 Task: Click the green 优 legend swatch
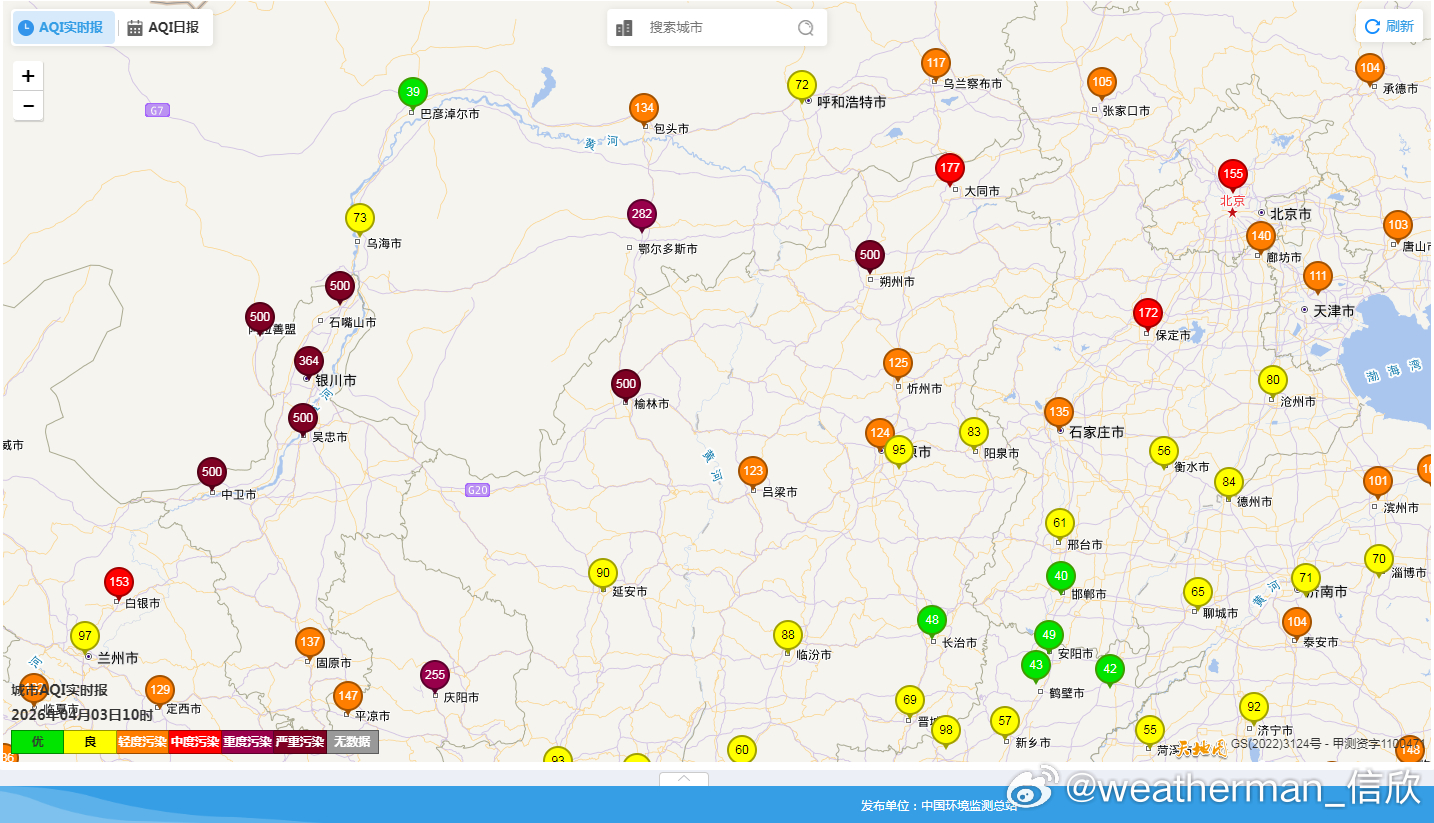tap(38, 742)
